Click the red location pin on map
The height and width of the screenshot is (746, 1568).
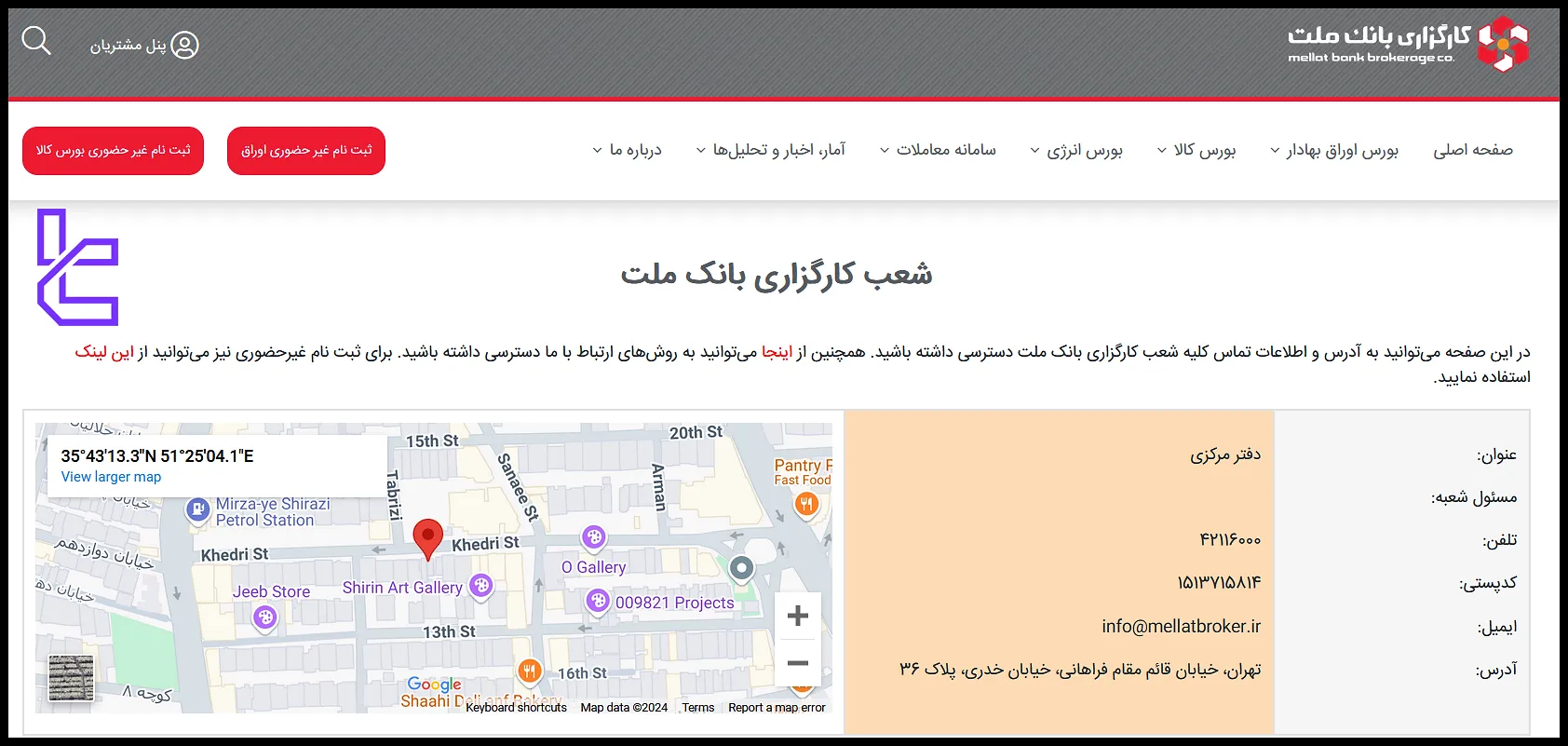pyautogui.click(x=427, y=539)
